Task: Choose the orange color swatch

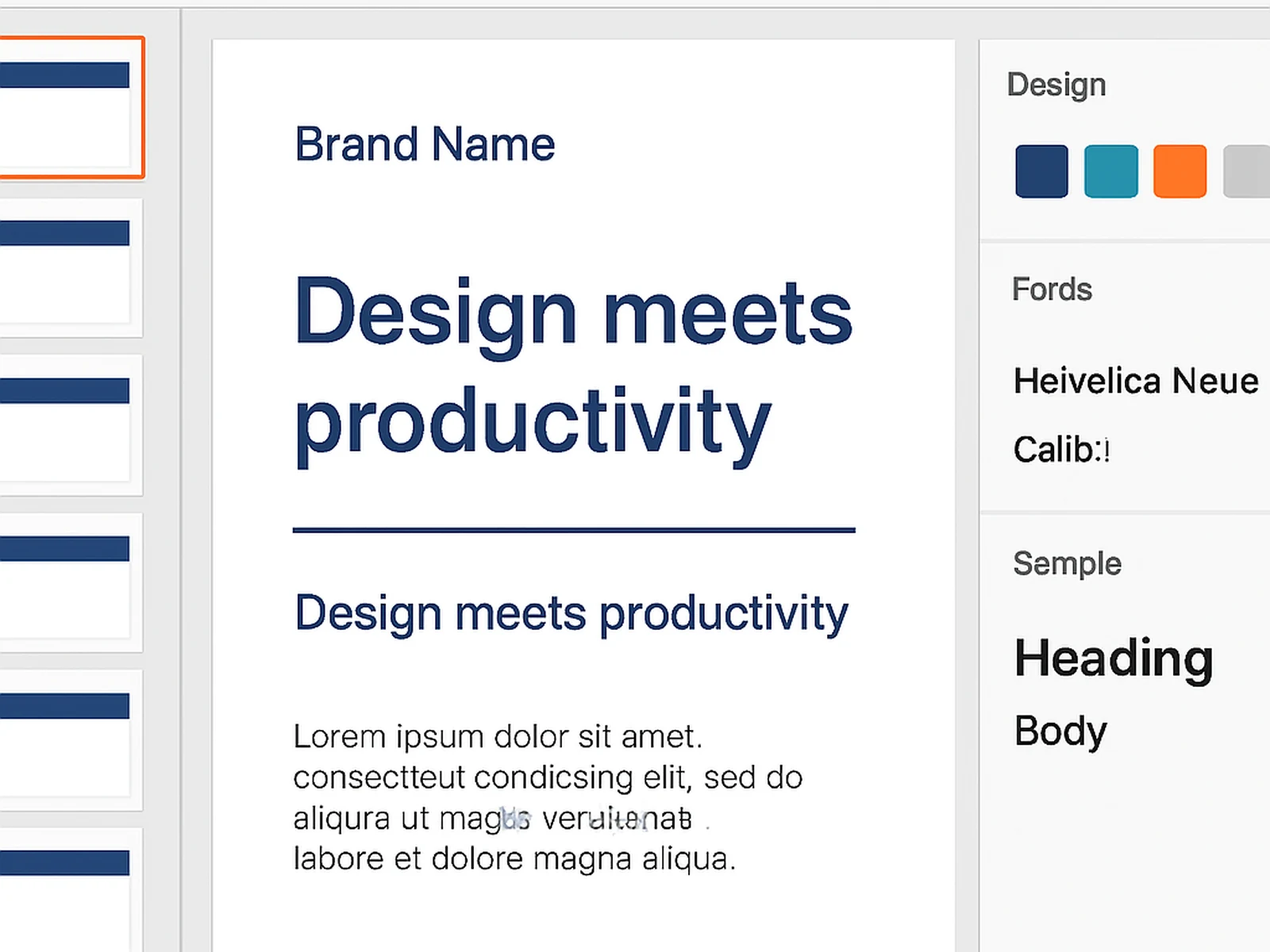Action: click(x=1180, y=171)
